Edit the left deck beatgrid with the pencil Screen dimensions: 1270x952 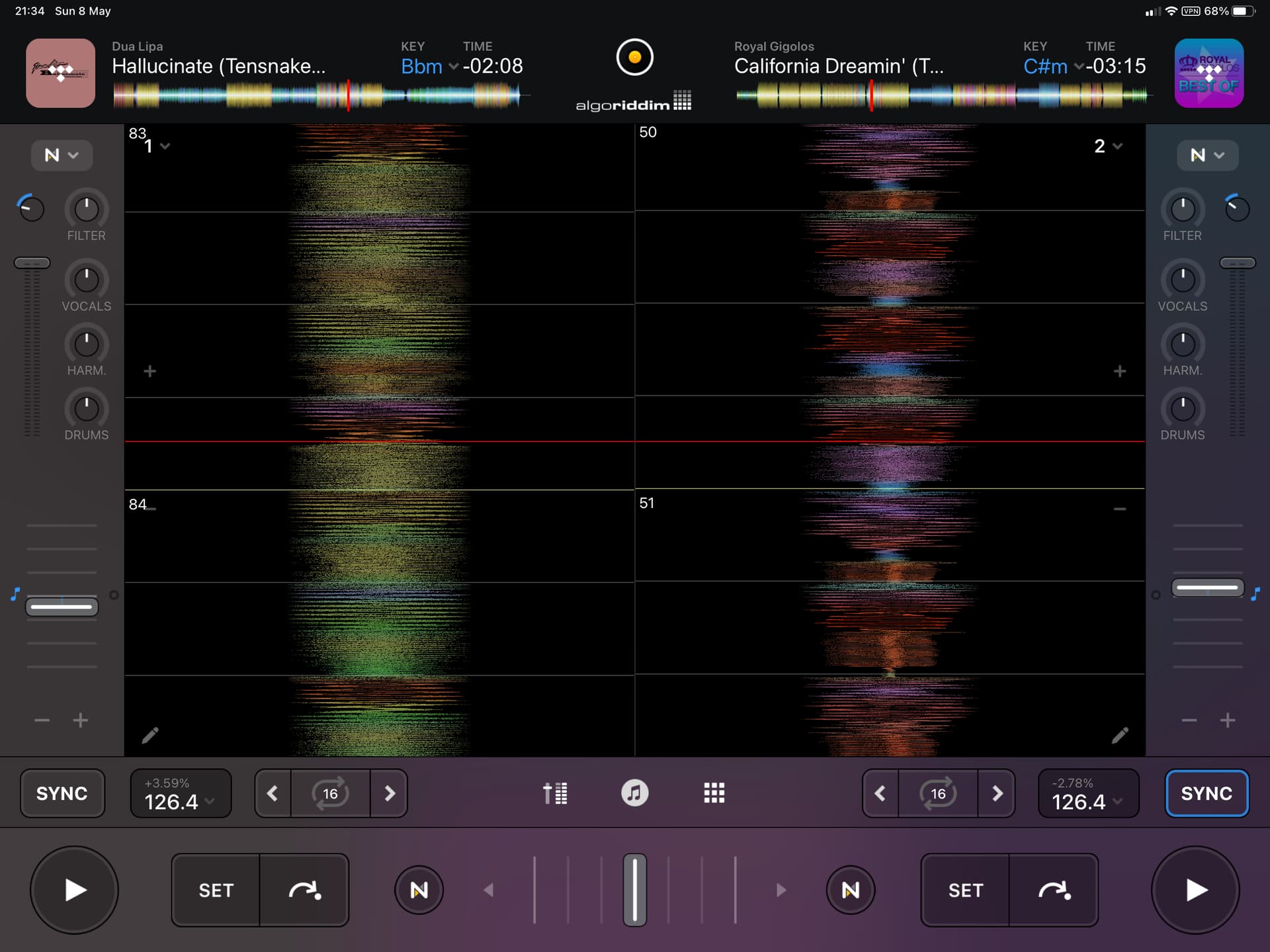(151, 735)
